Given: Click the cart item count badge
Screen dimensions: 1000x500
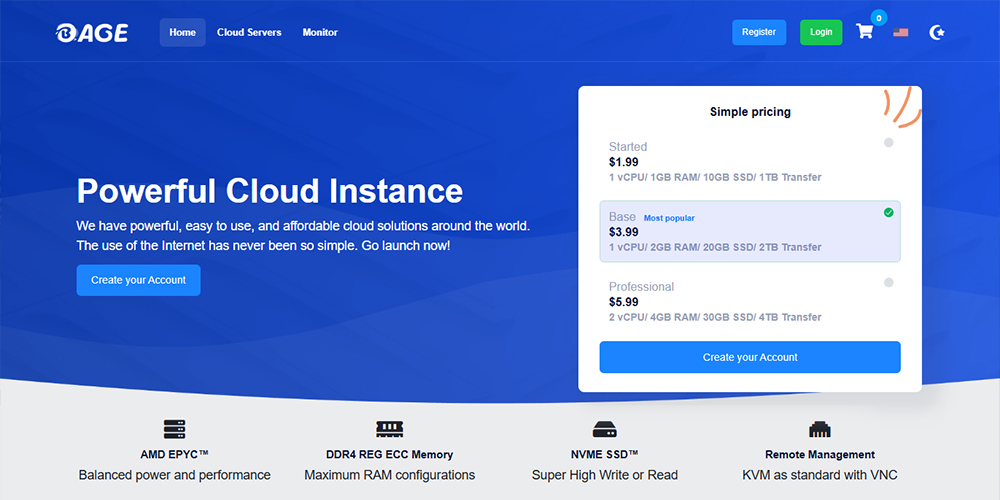Looking at the screenshot, I should click(x=878, y=17).
